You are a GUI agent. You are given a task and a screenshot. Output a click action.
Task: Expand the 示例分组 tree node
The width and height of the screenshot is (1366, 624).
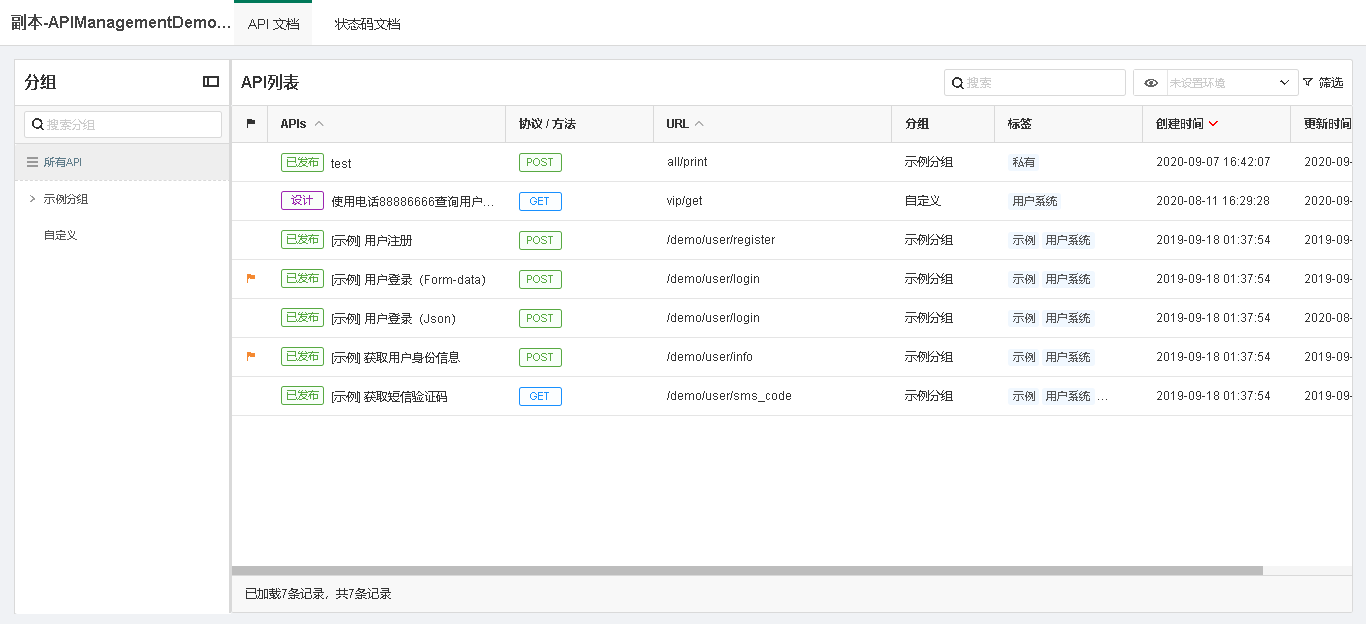pyautogui.click(x=32, y=199)
